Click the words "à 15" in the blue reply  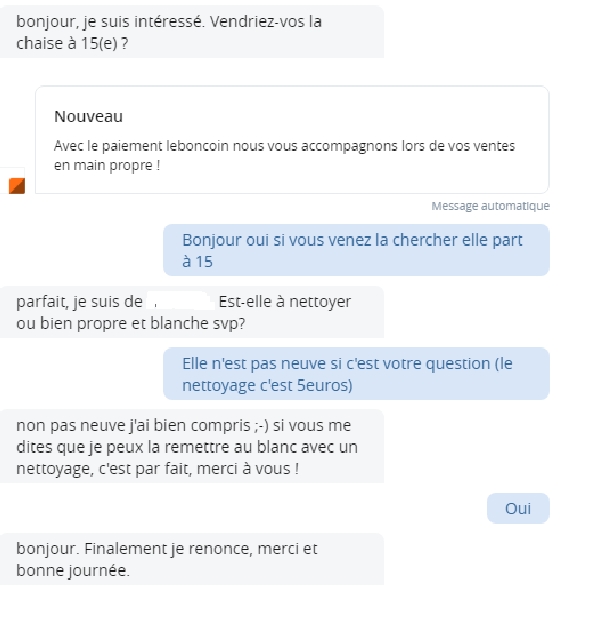click(198, 261)
